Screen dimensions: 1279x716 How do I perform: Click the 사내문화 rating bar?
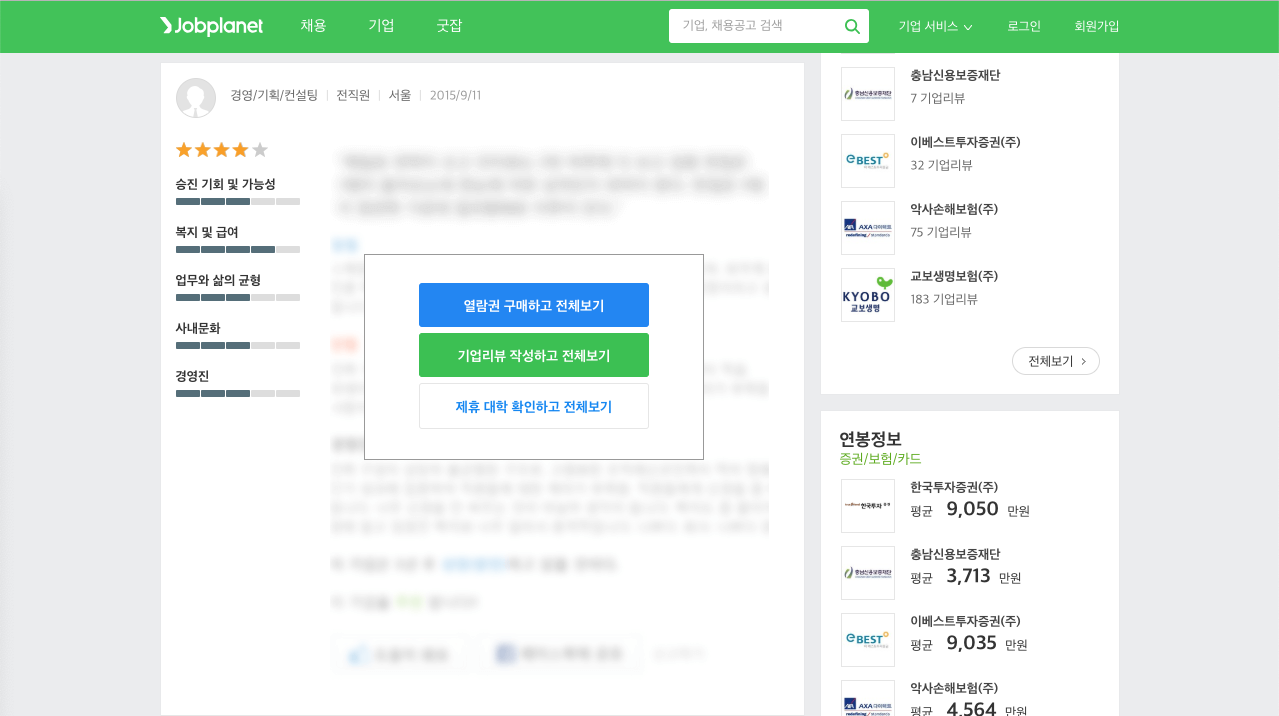pos(238,345)
